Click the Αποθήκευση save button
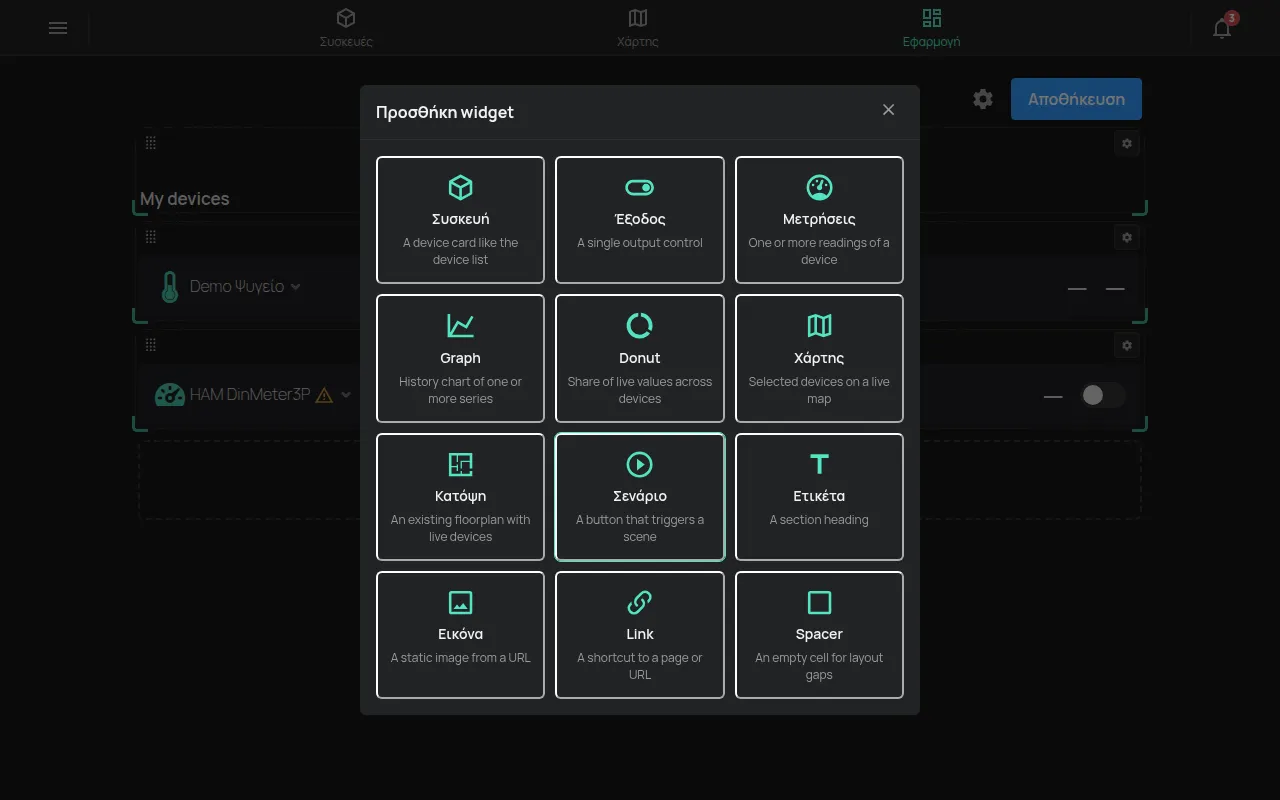This screenshot has height=800, width=1280. pos(1076,99)
